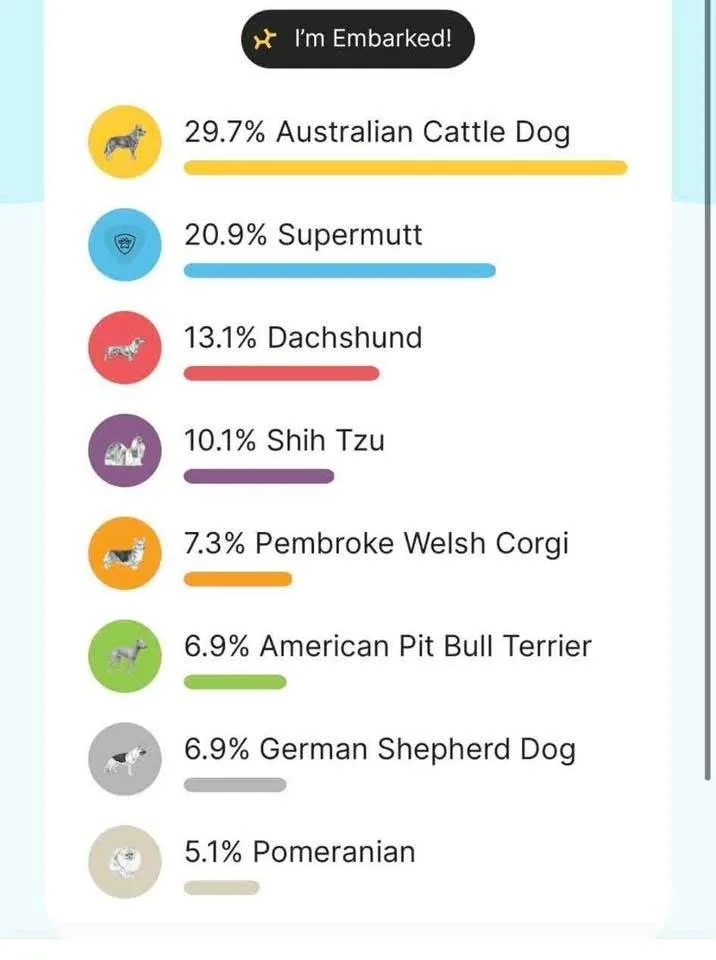Screen dimensions: 716x960
Task: Click the 6.9% American Pit Bull Terrier label
Action: tap(388, 646)
